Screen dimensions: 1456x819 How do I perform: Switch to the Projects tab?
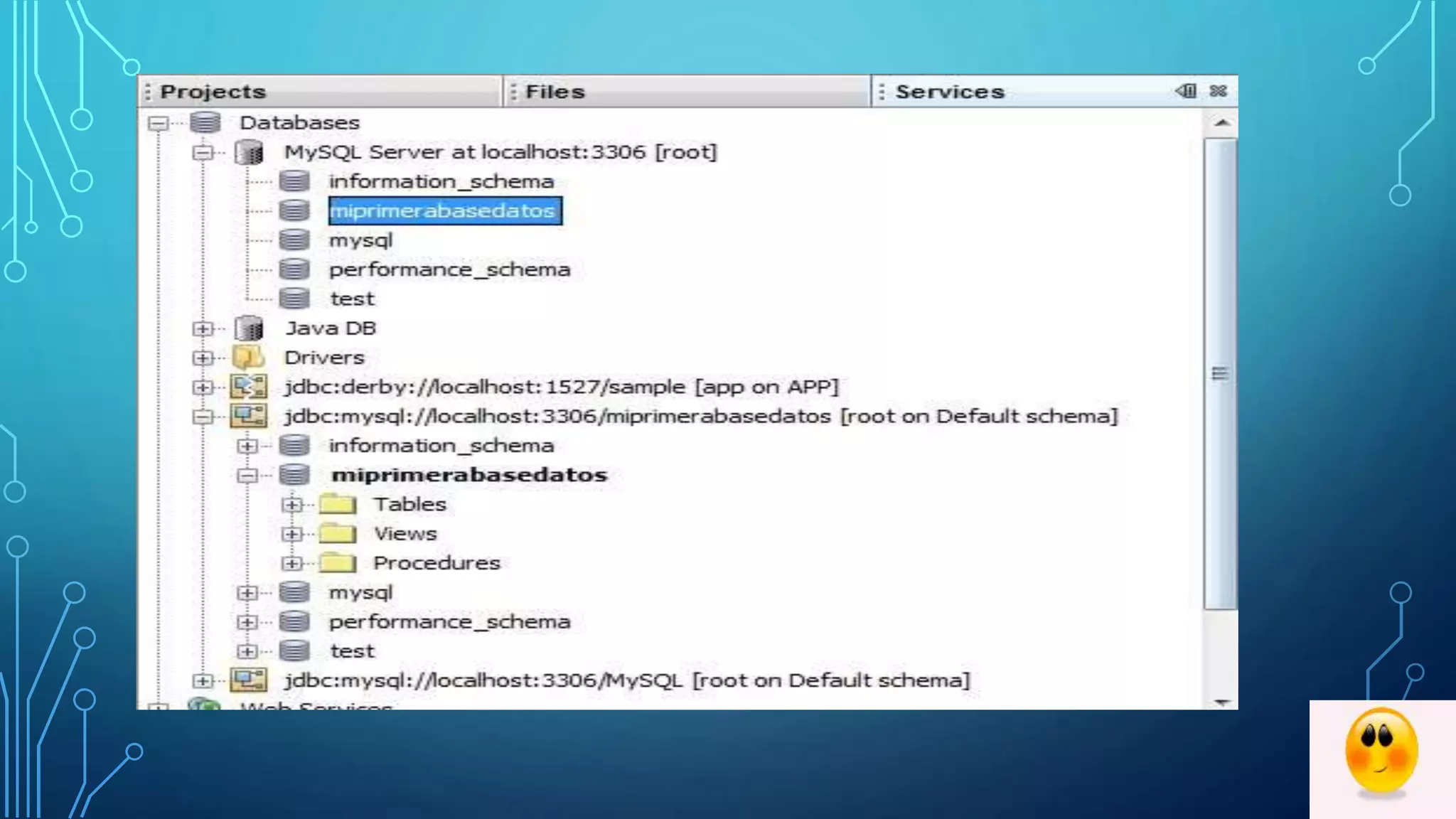[x=213, y=92]
